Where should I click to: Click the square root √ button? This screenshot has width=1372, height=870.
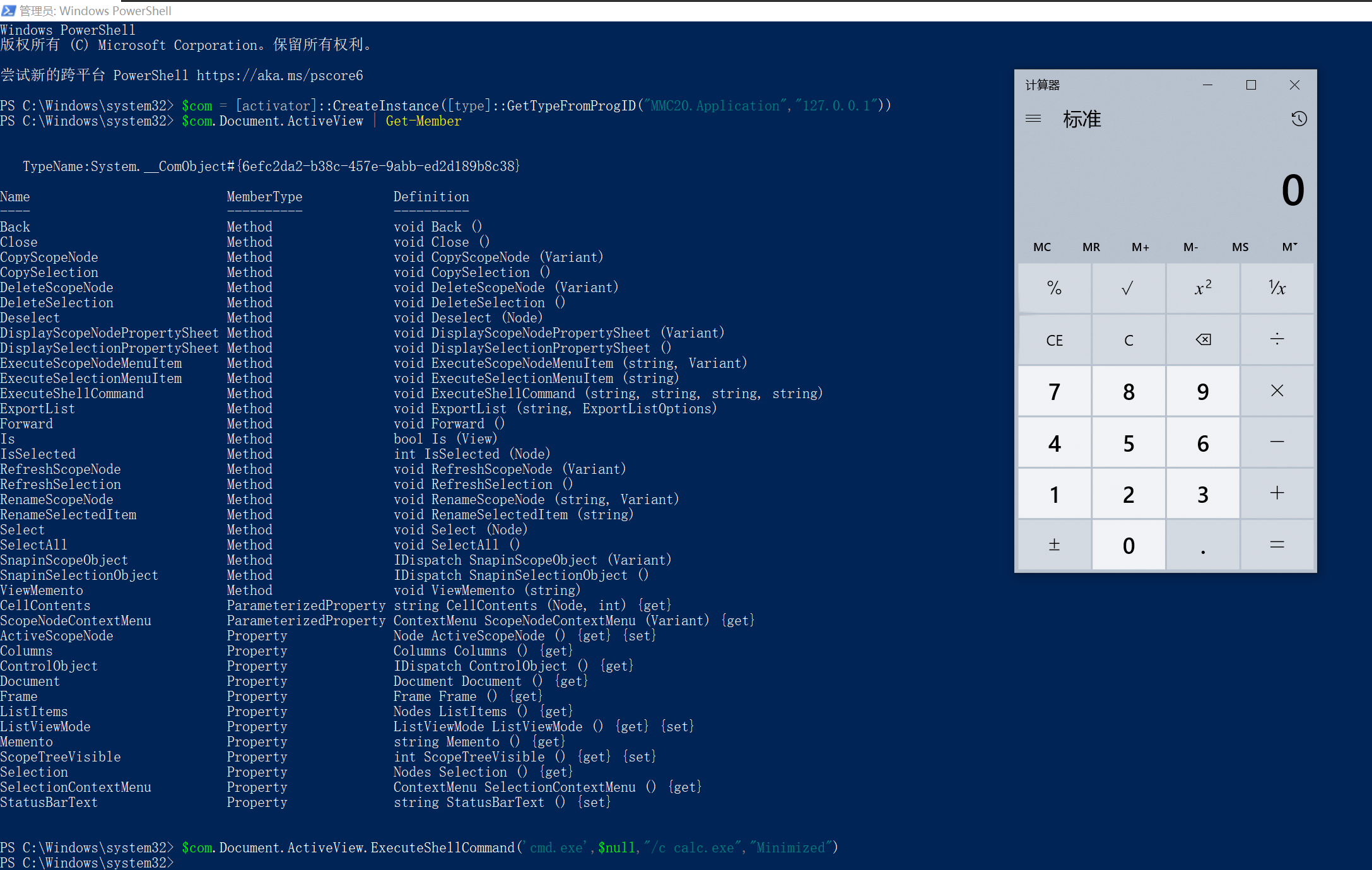click(1127, 288)
